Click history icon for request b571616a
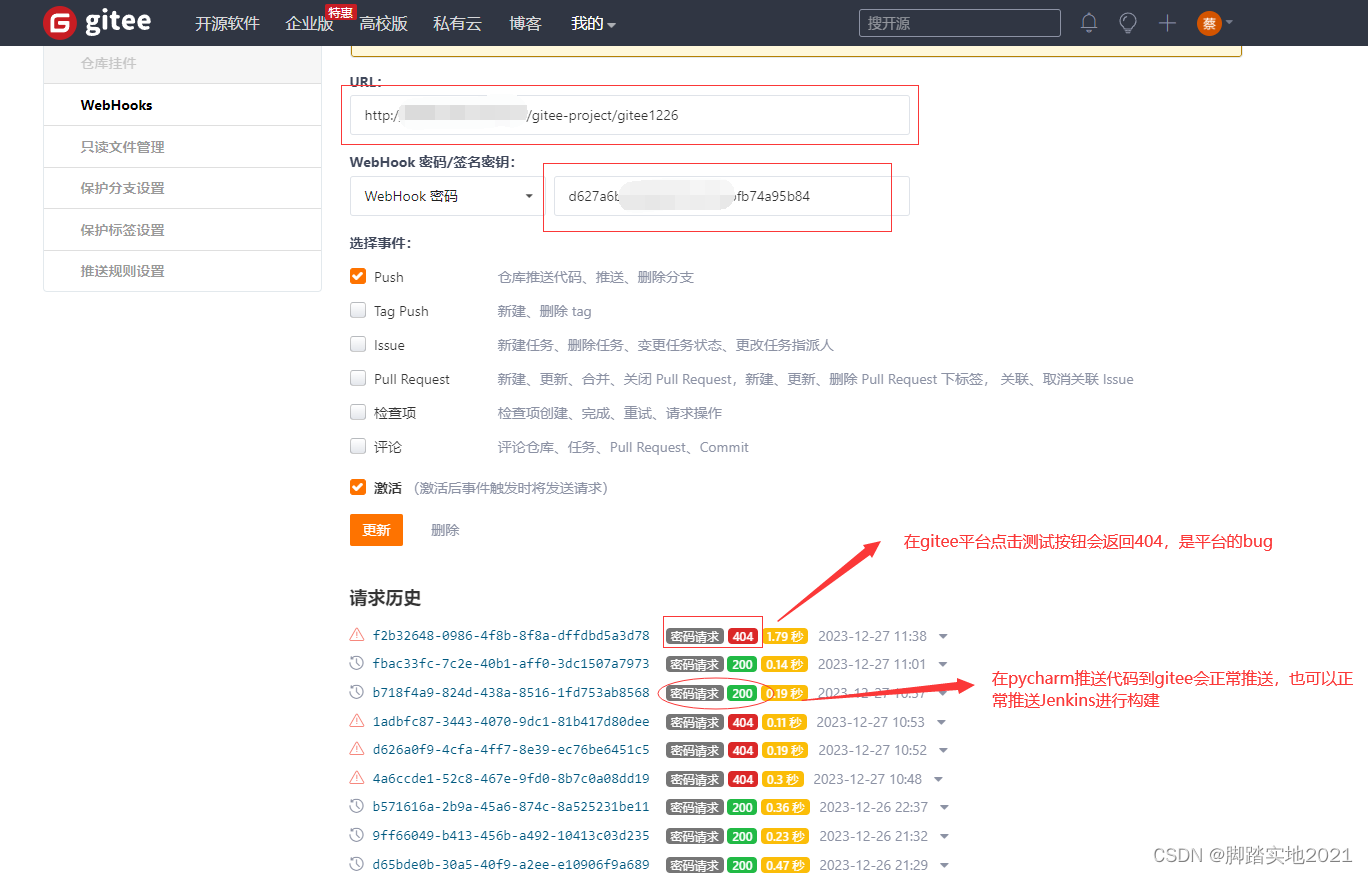The image size is (1368, 874). 357,806
